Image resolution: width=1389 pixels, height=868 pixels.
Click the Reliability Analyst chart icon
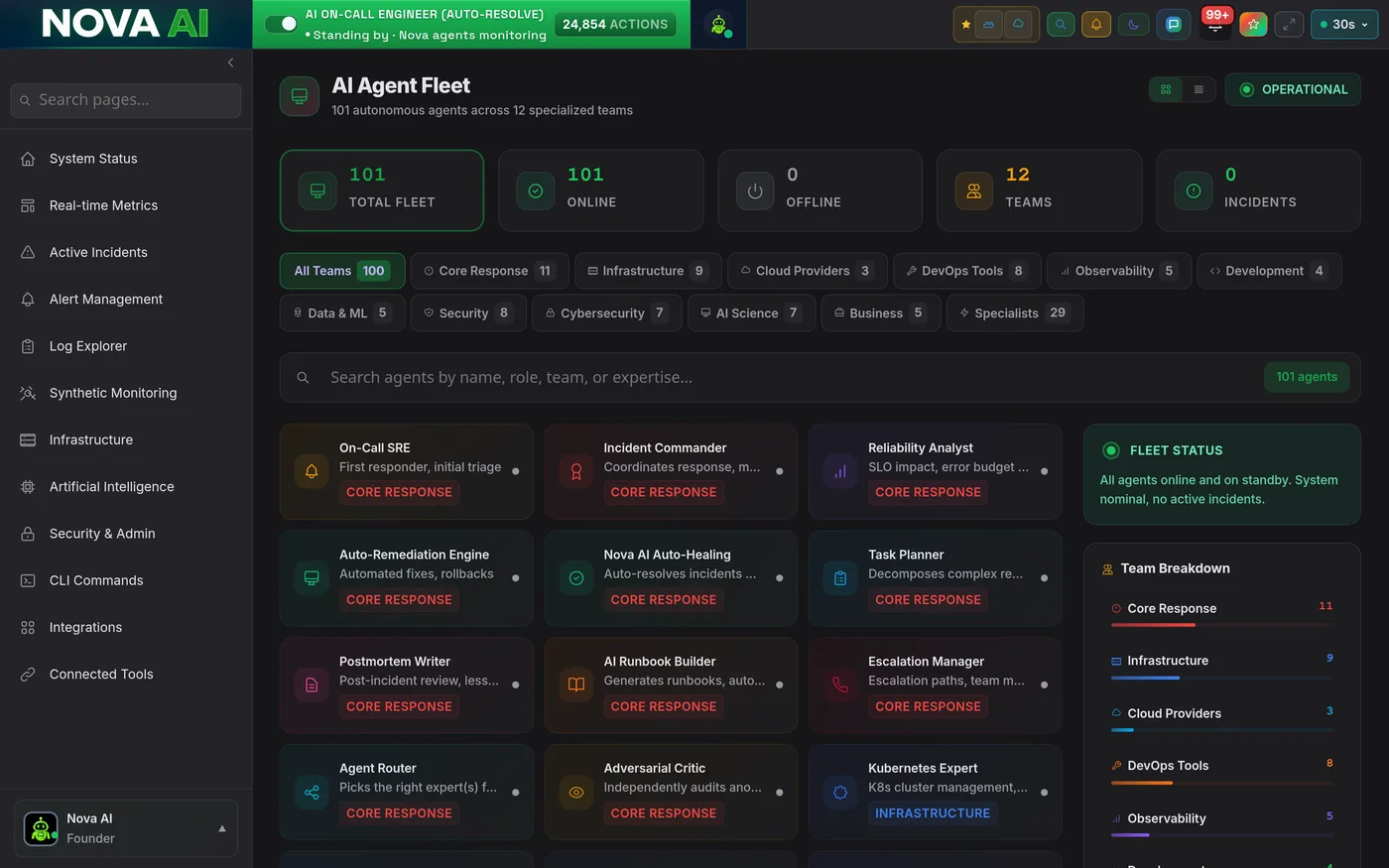pyautogui.click(x=840, y=472)
